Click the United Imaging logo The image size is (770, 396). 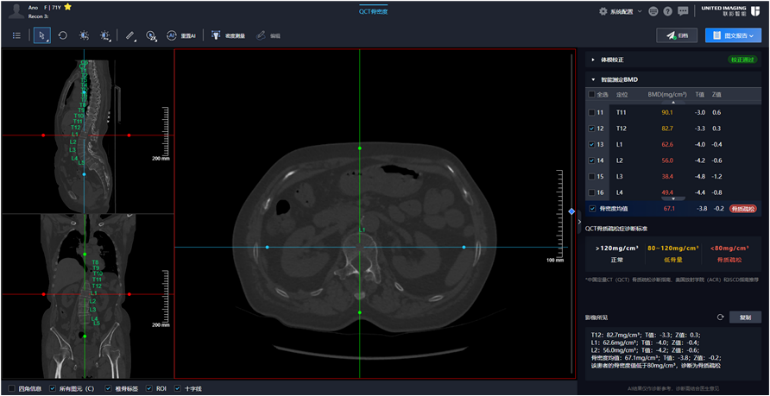pyautogui.click(x=730, y=11)
